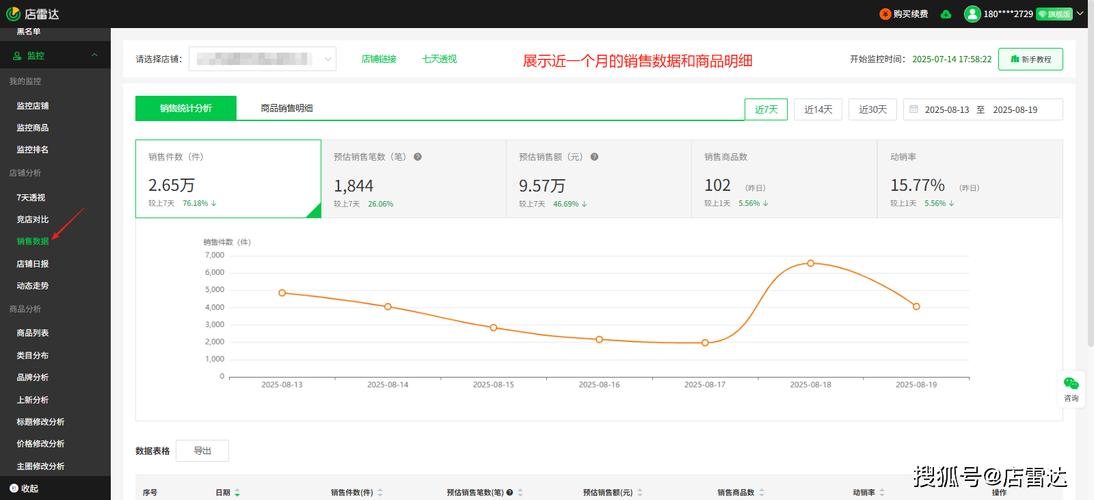Open 7天透视 in the sidebar
The width and height of the screenshot is (1094, 500).
pyautogui.click(x=31, y=197)
